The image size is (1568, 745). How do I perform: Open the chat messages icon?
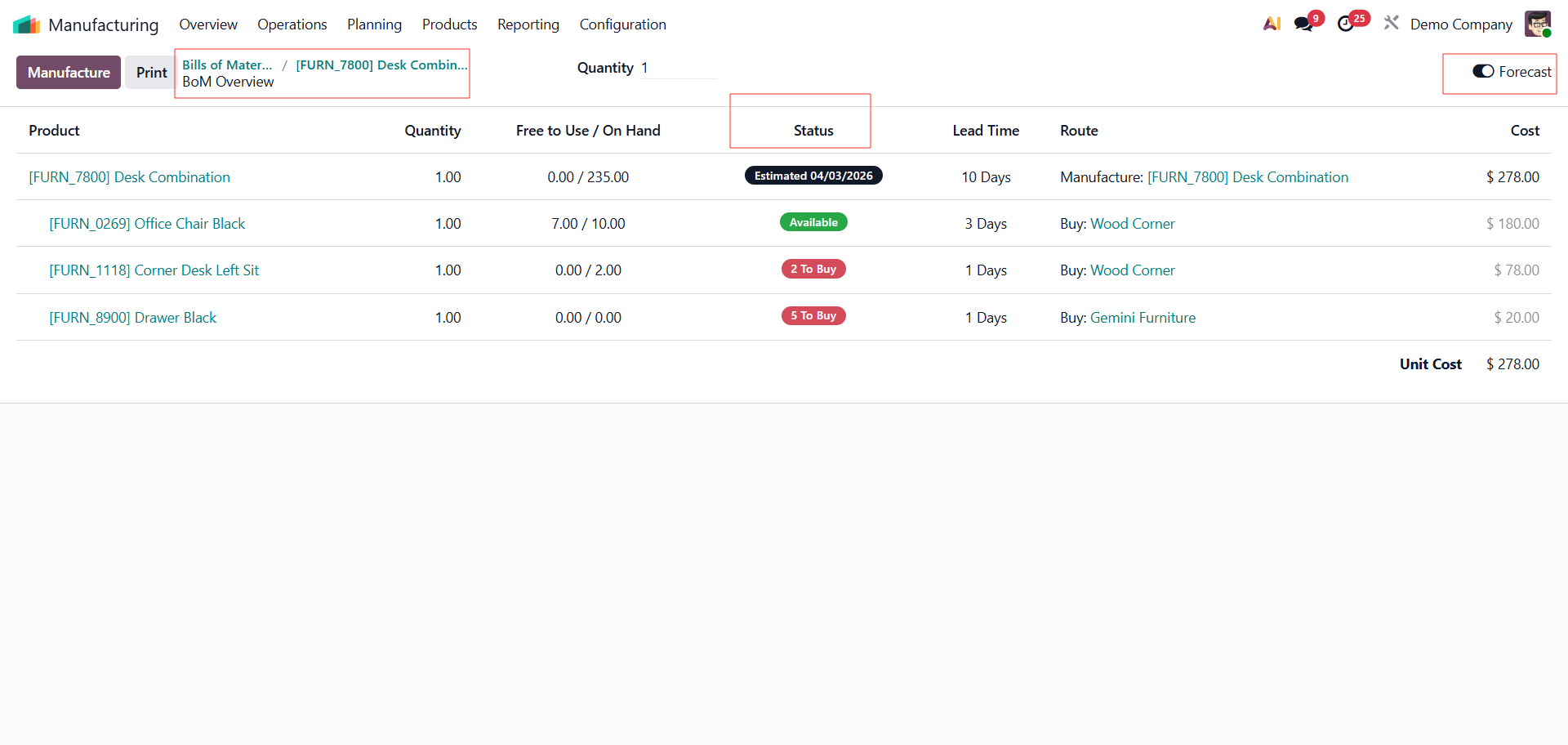coord(1303,24)
